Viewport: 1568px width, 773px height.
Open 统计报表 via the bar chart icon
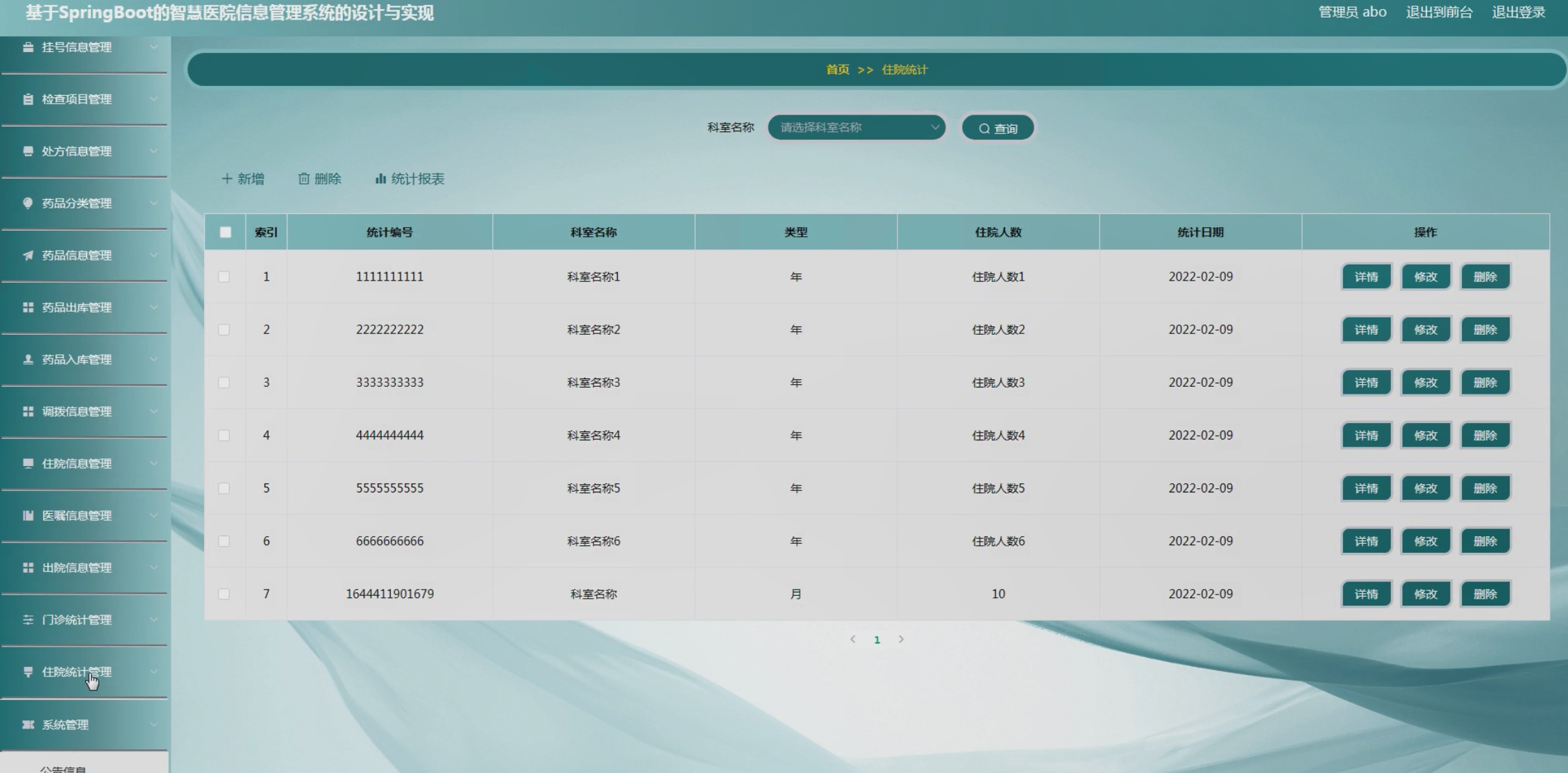[380, 178]
